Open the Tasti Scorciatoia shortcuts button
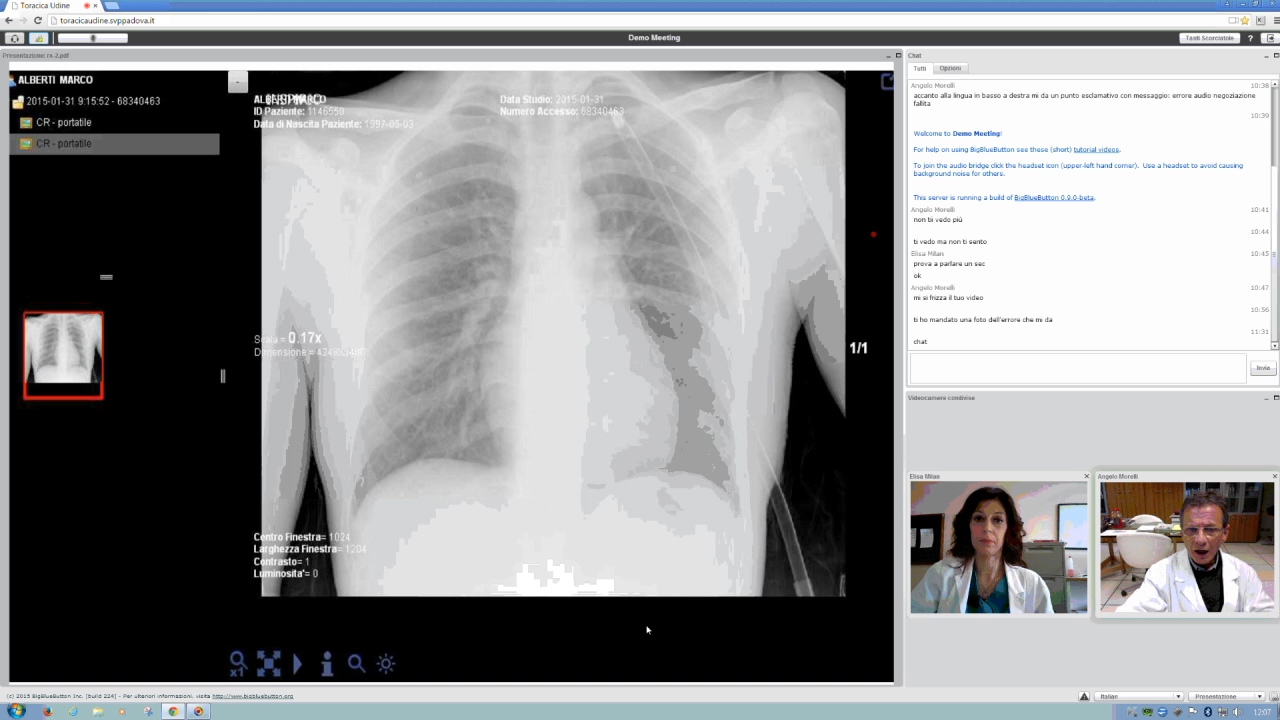 [x=1210, y=38]
